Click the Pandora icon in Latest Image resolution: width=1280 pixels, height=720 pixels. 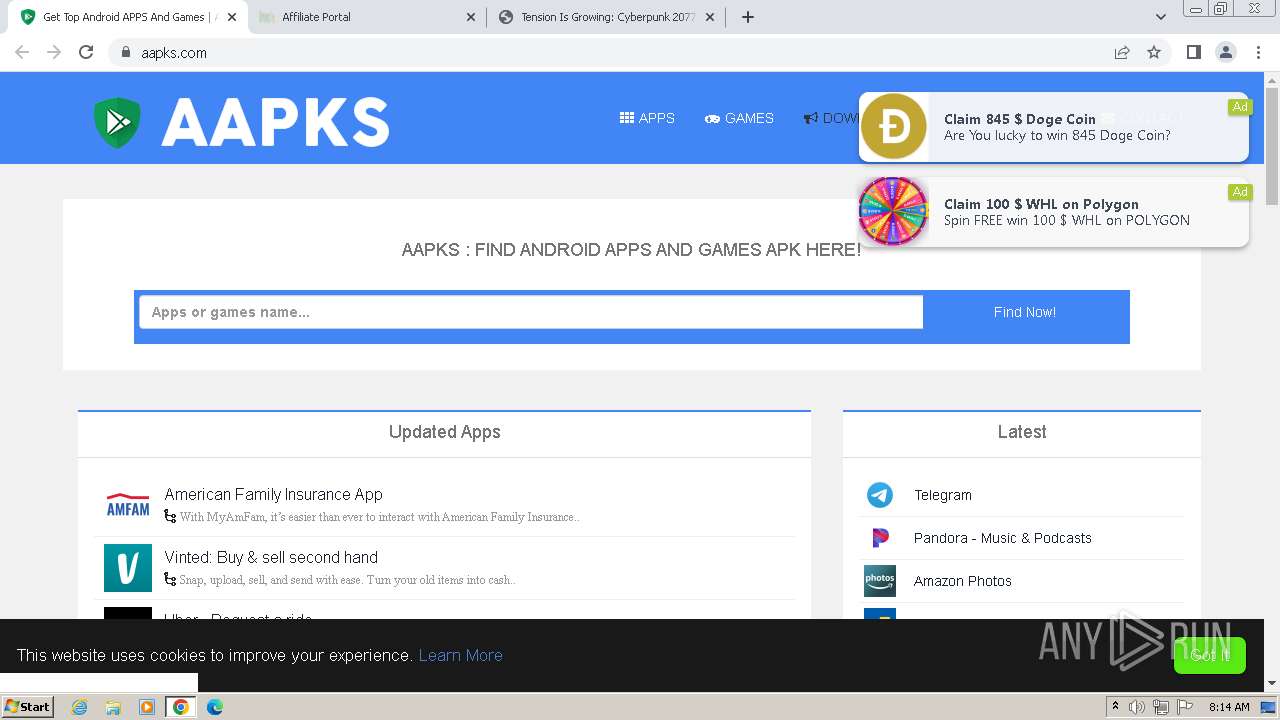click(880, 538)
